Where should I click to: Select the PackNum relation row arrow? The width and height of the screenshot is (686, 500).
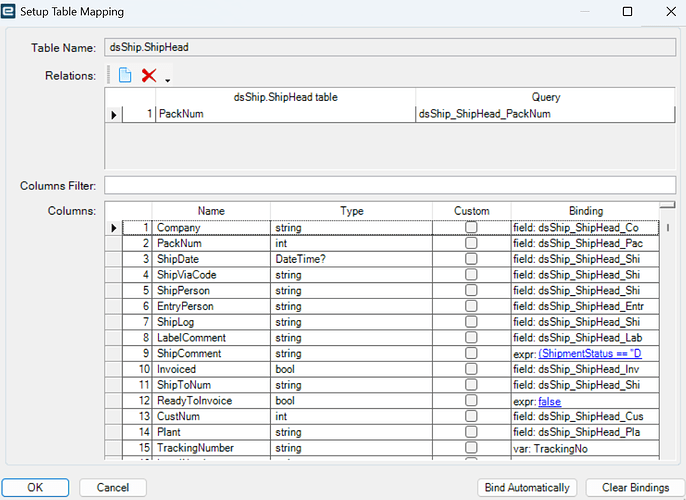[114, 115]
